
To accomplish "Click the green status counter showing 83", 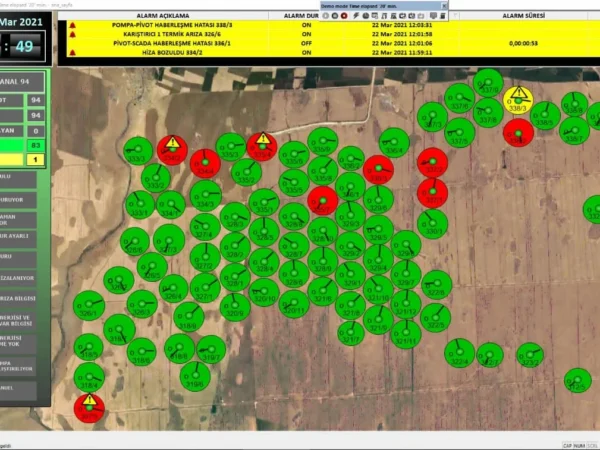I will pos(37,145).
